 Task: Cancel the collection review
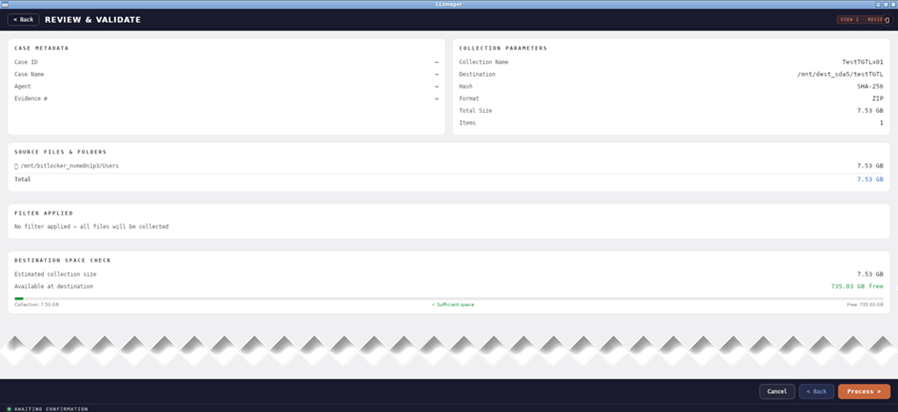click(777, 391)
